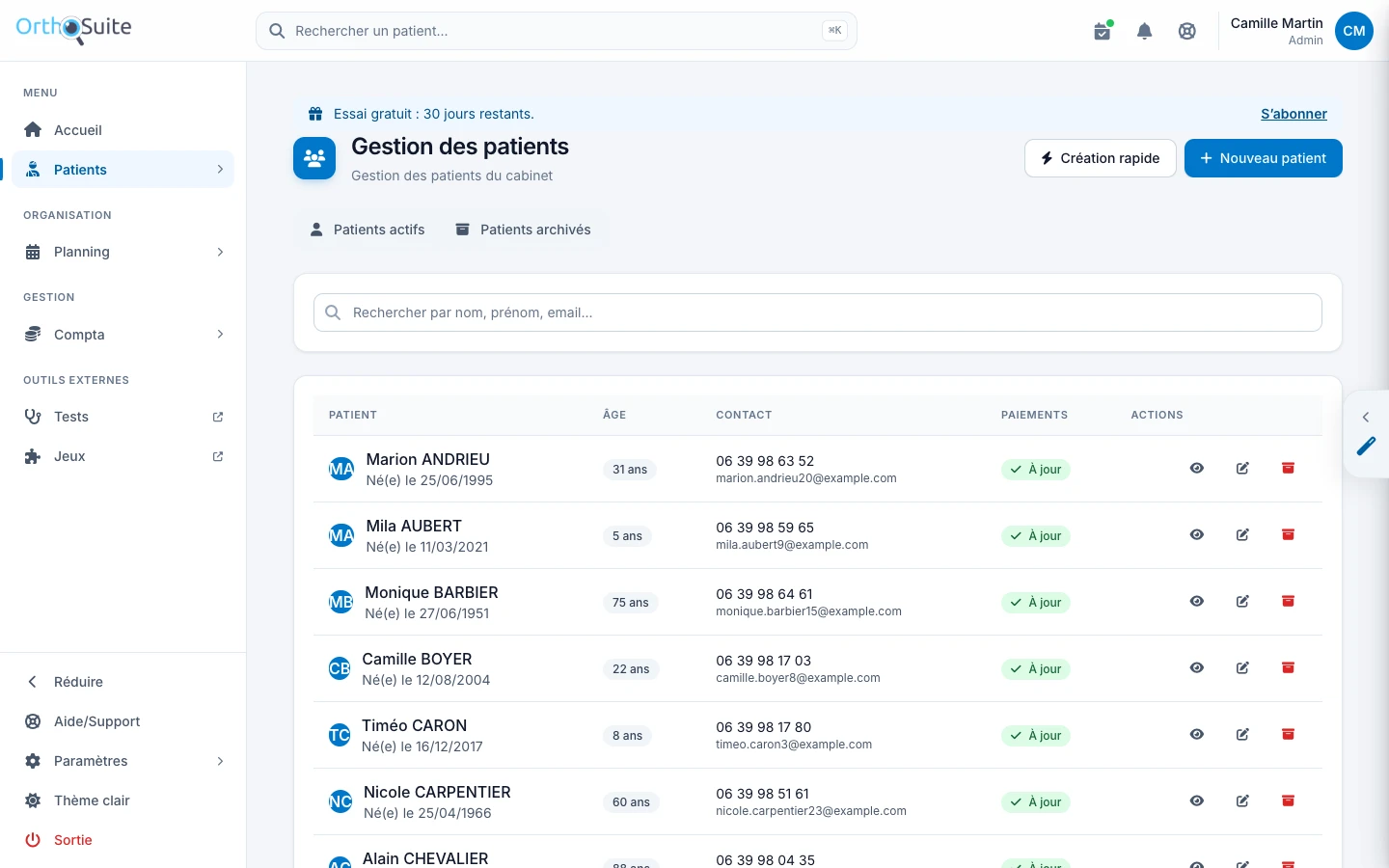Click search by nom, prénom, email field
Screen dimensions: 1389x868
click(818, 312)
